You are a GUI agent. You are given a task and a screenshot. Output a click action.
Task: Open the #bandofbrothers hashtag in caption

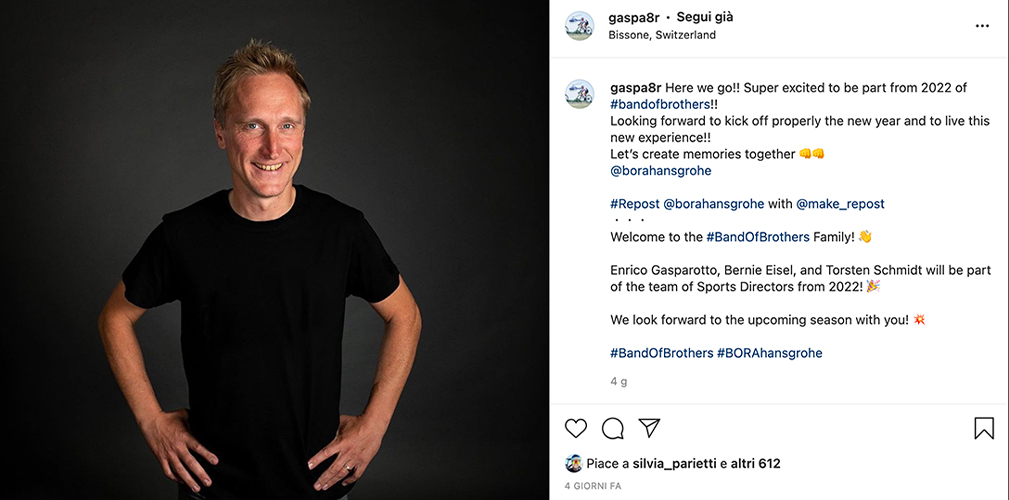pyautogui.click(x=660, y=104)
